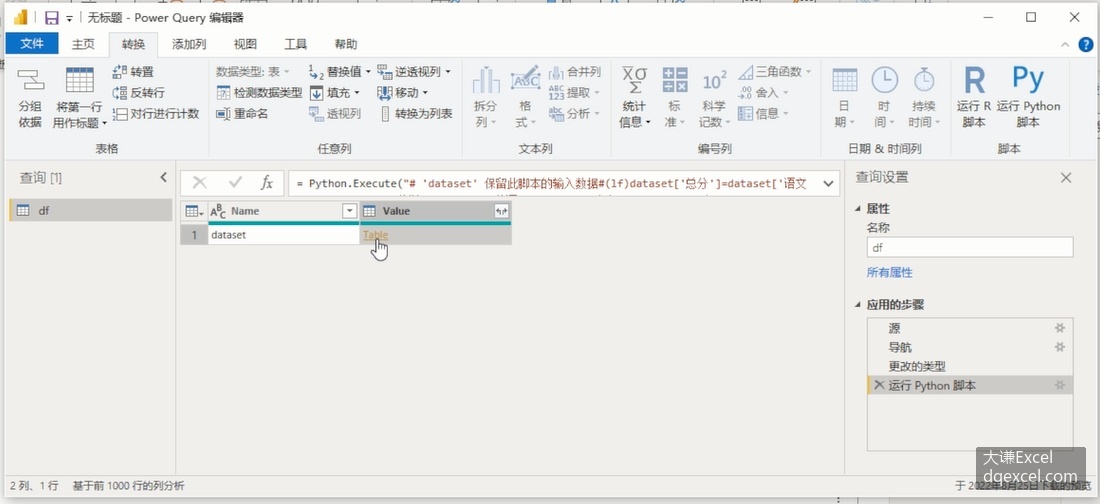
Task: Click the Python.Execute formula text
Action: pos(551,184)
